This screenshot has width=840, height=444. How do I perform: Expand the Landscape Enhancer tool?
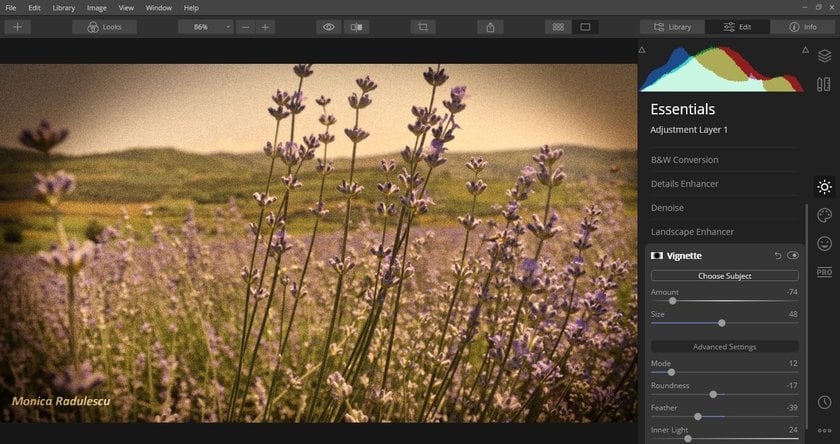(724, 232)
